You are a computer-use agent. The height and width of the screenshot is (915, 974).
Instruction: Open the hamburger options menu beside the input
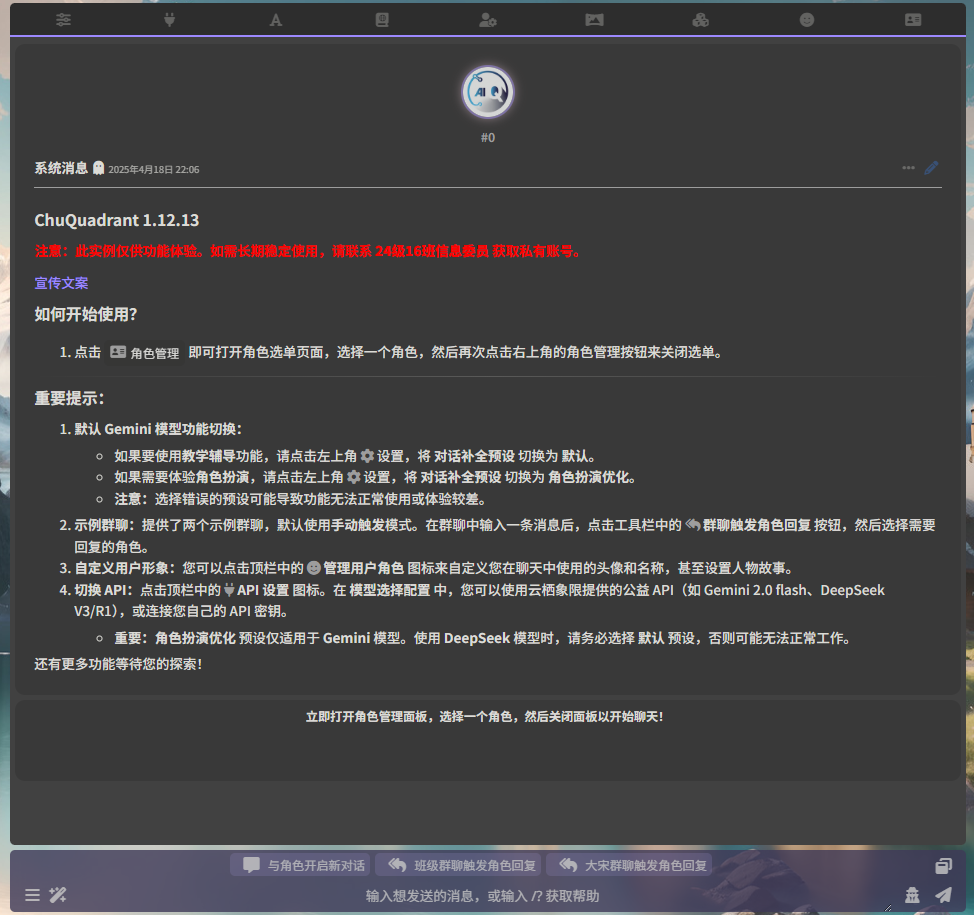(33, 895)
